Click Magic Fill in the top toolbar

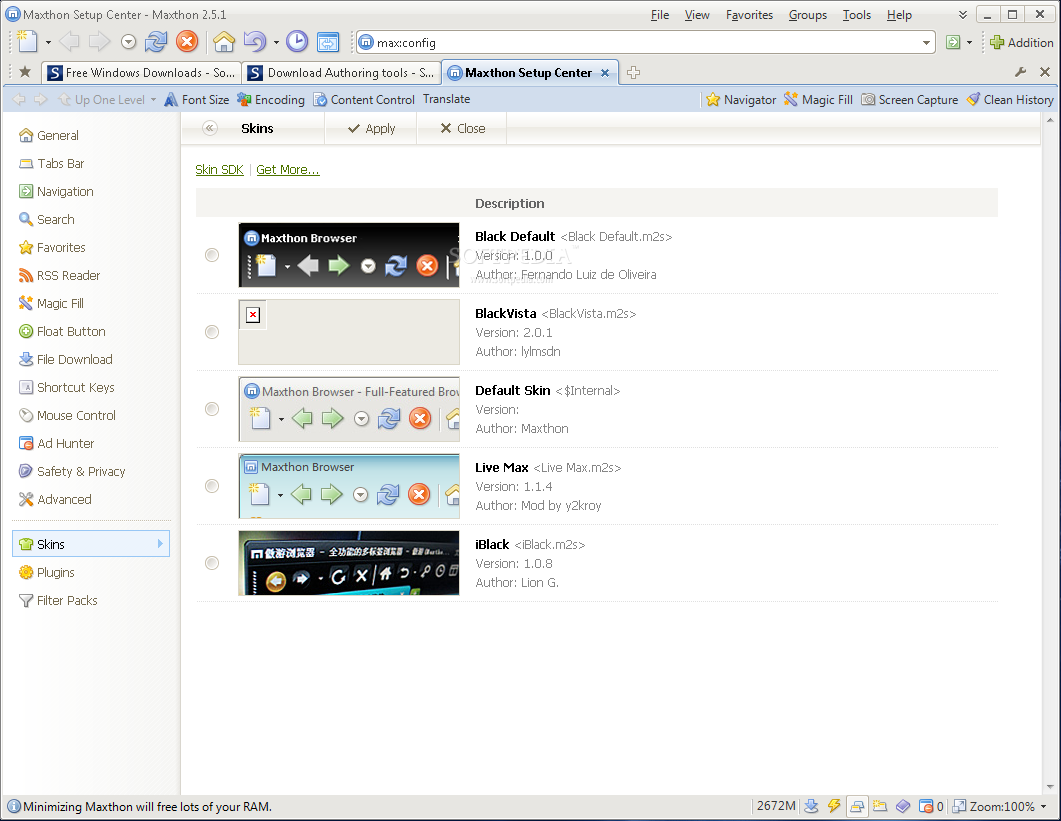(818, 99)
